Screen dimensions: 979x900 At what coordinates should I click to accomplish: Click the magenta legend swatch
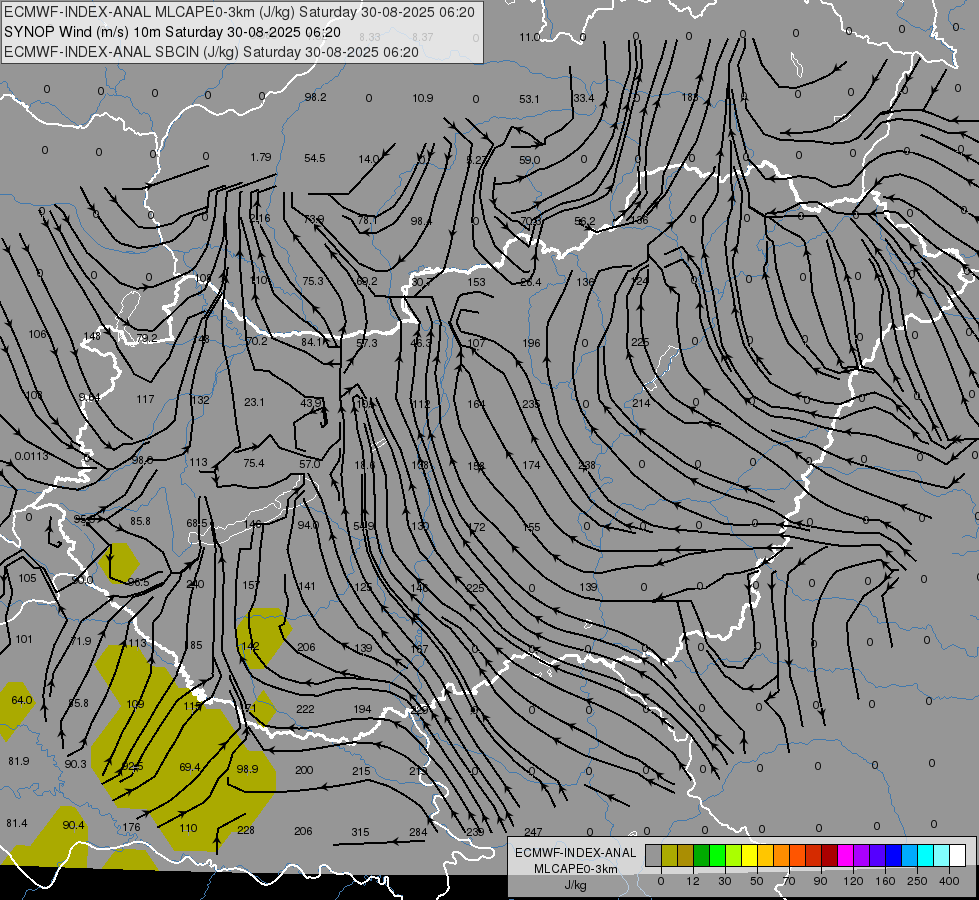click(845, 855)
